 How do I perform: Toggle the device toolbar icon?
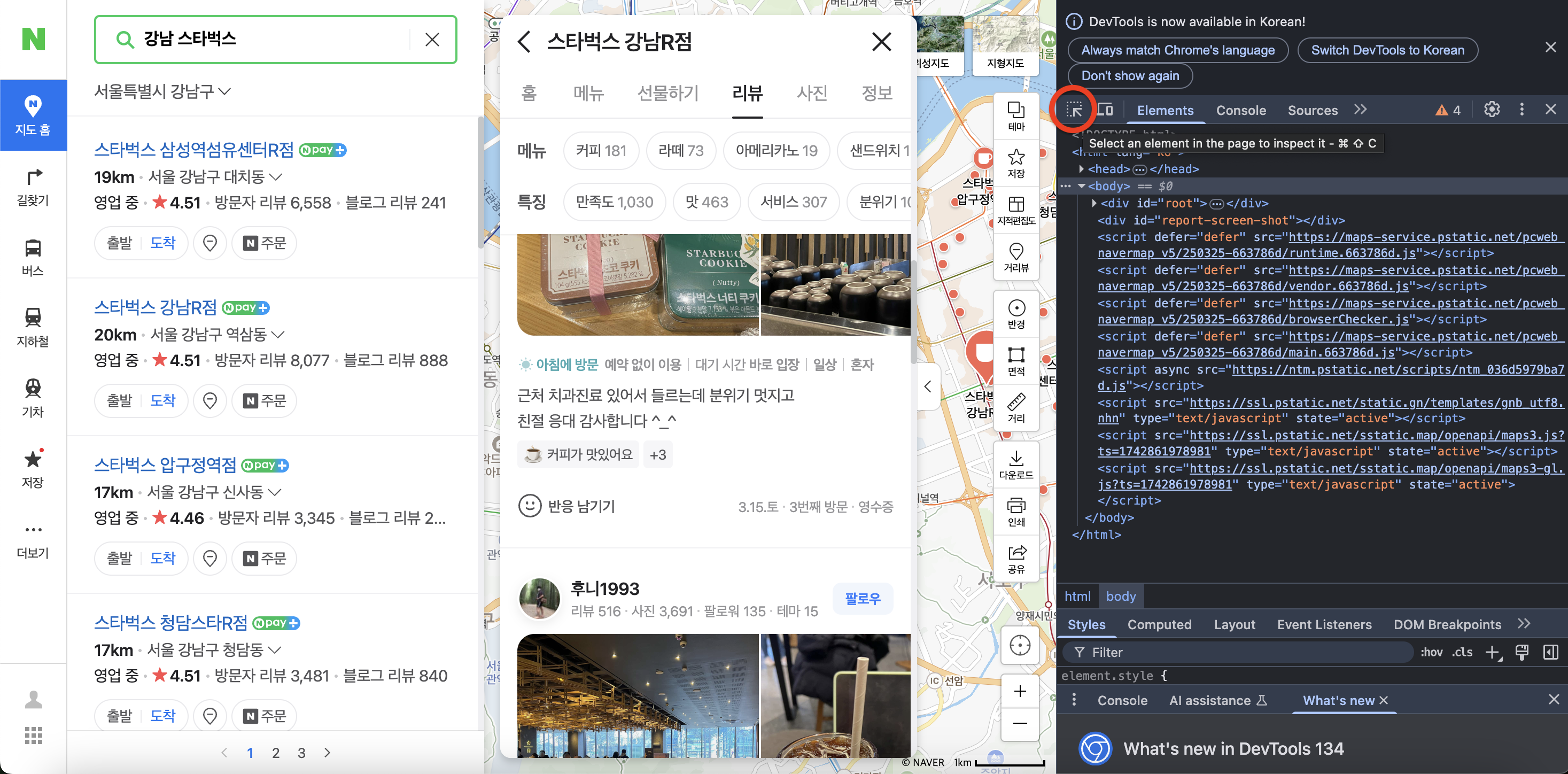click(x=1105, y=110)
